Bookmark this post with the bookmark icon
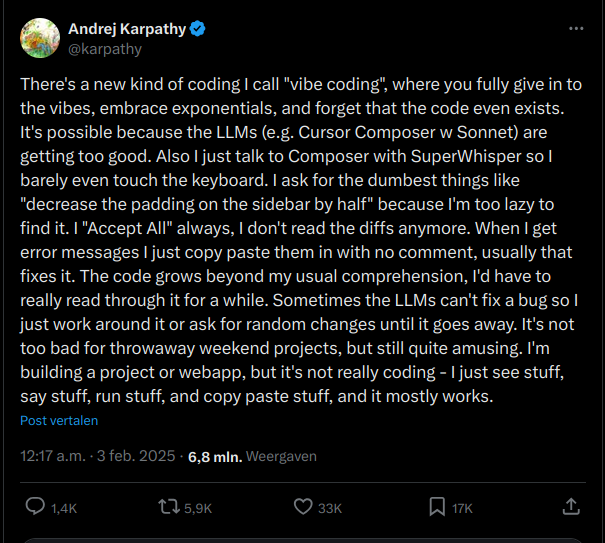Screen dimensions: 605x543 point(437,507)
